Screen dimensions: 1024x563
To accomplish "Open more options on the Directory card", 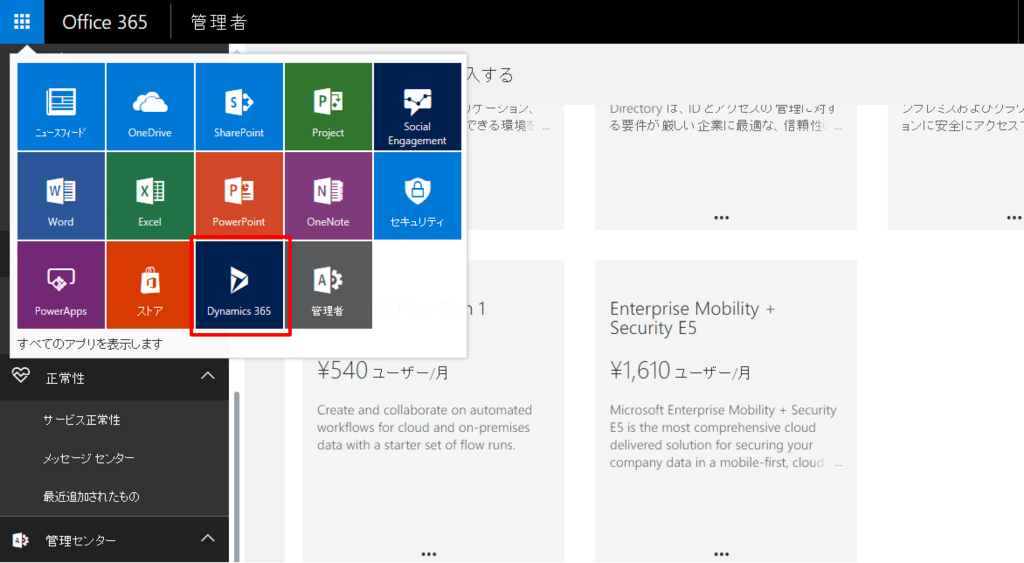I will tap(721, 217).
